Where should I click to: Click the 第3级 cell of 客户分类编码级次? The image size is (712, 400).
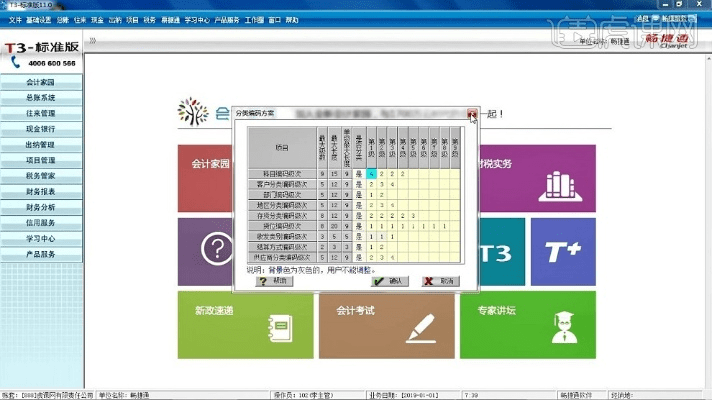point(392,184)
